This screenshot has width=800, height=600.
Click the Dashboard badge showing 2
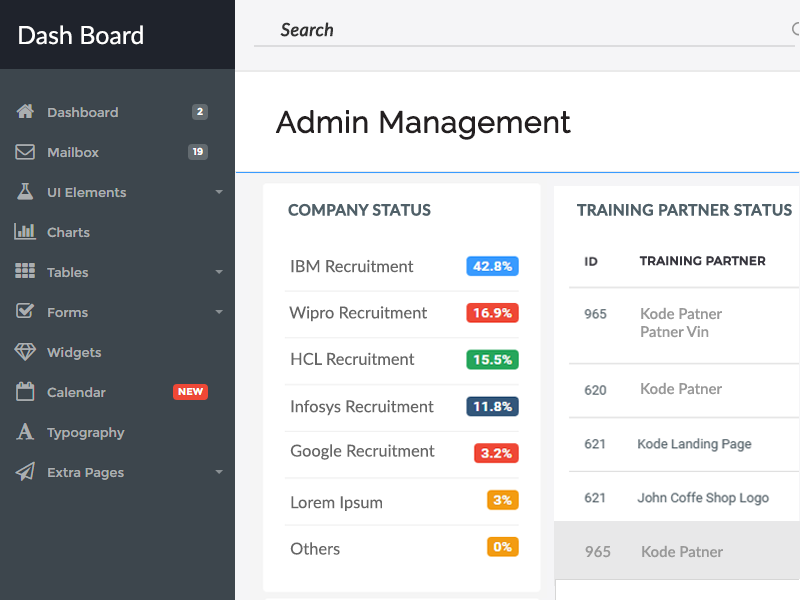click(199, 112)
